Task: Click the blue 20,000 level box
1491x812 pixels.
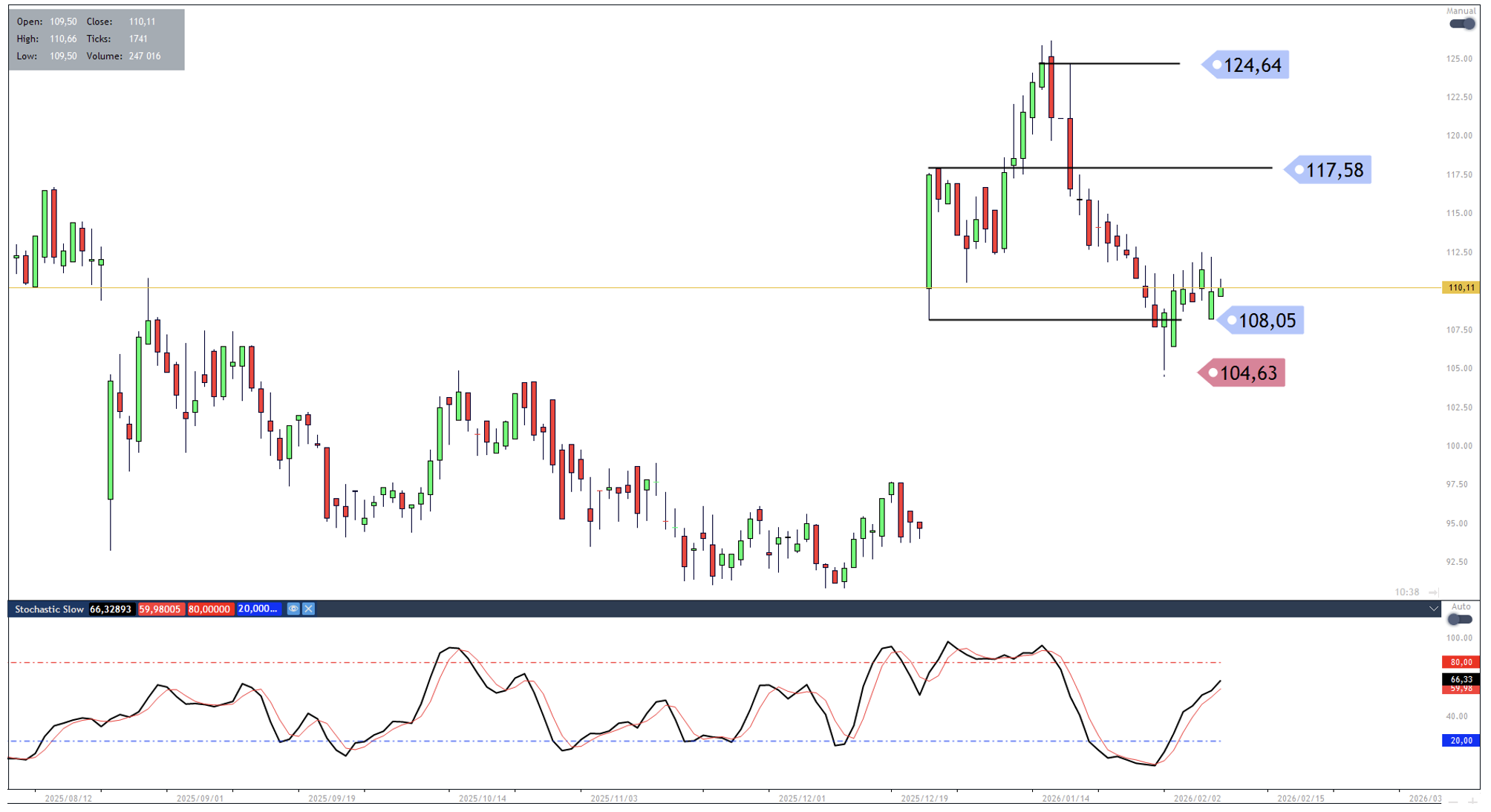Action: [258, 609]
